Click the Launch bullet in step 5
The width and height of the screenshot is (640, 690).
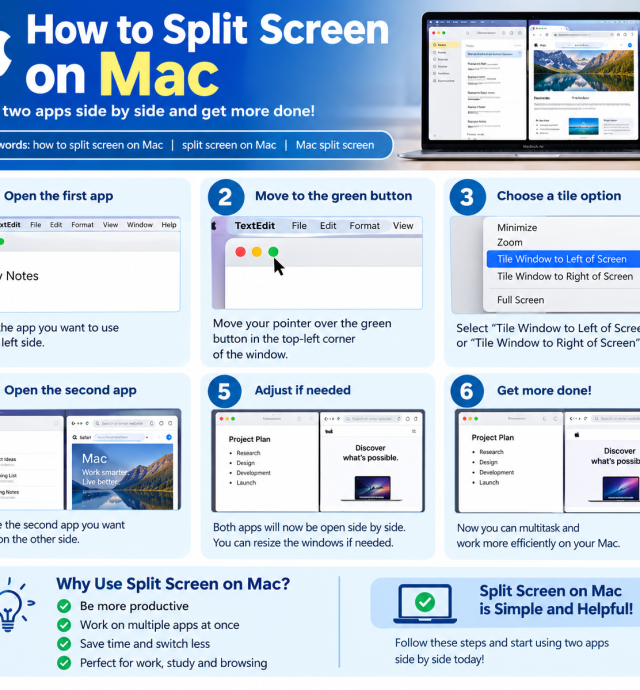pyautogui.click(x=246, y=483)
